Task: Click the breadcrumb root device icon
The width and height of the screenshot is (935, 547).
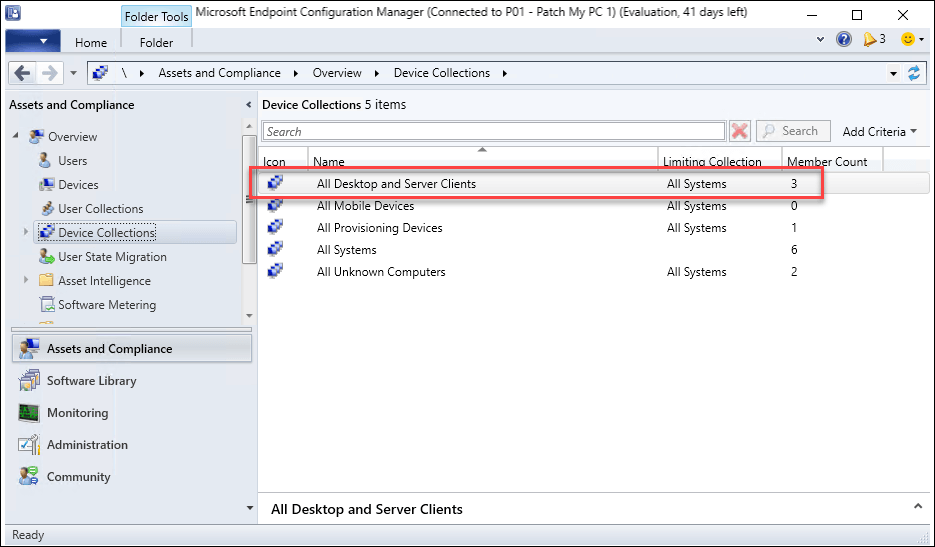Action: [100, 73]
